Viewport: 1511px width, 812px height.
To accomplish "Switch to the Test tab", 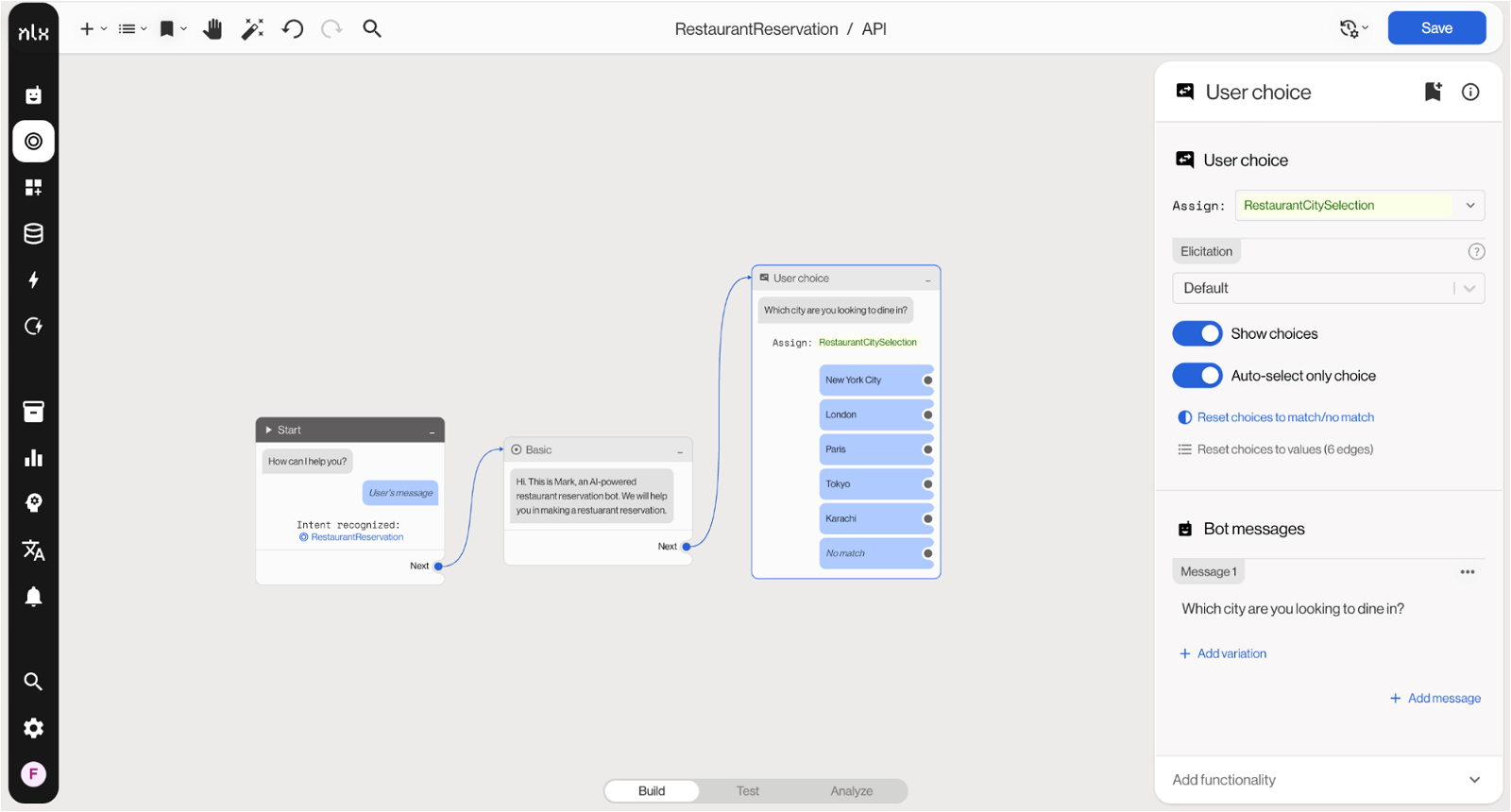I will point(748,791).
